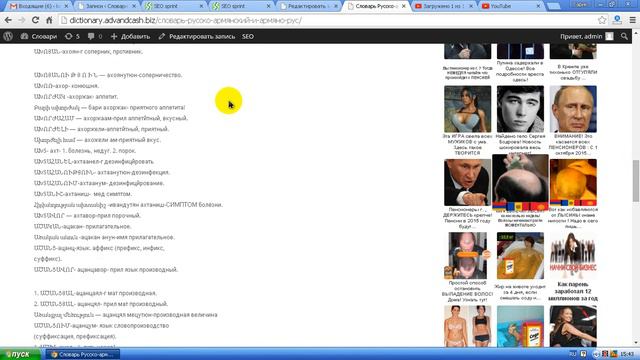Reload the current page
Viewport: 640px width, 360px height.
(36, 20)
